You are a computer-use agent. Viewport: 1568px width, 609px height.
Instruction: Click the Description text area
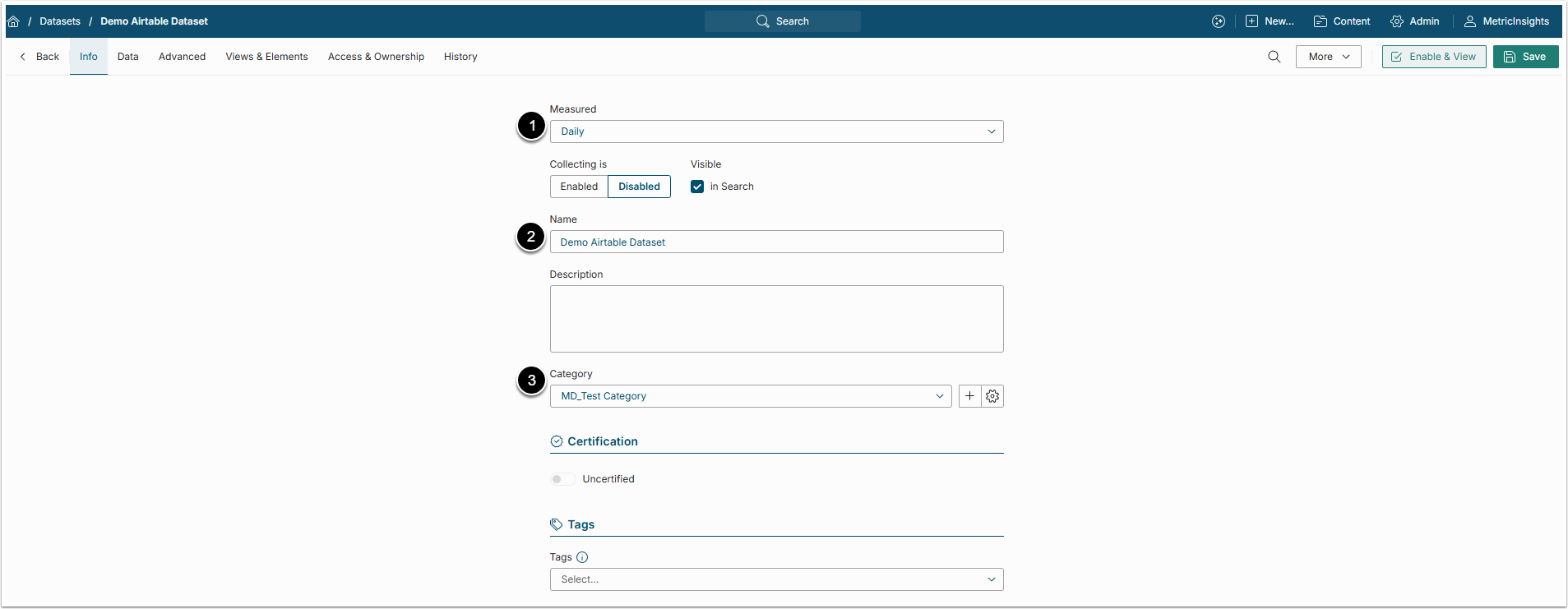(x=775, y=319)
